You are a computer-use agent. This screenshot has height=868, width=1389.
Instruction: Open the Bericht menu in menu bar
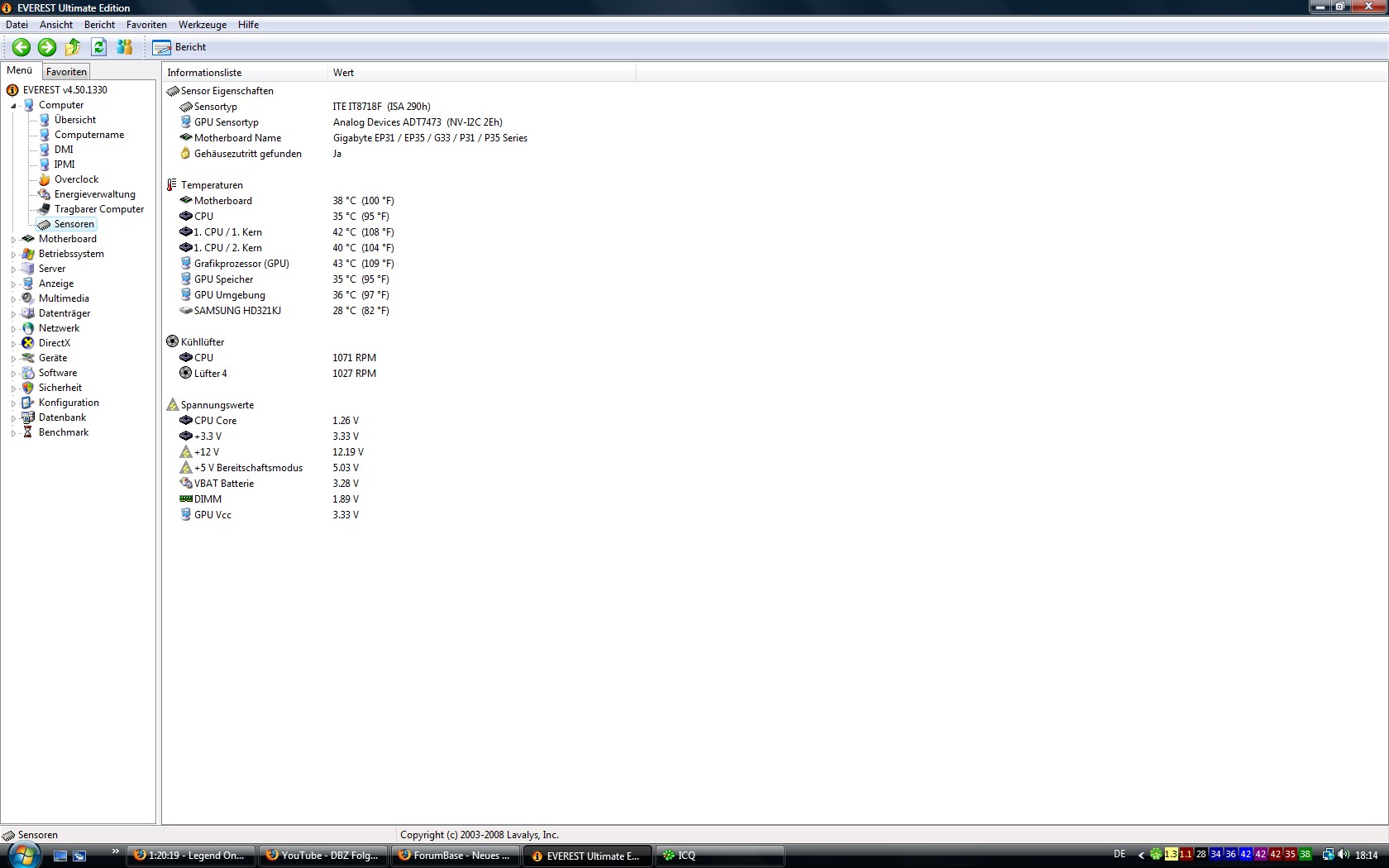tap(99, 25)
